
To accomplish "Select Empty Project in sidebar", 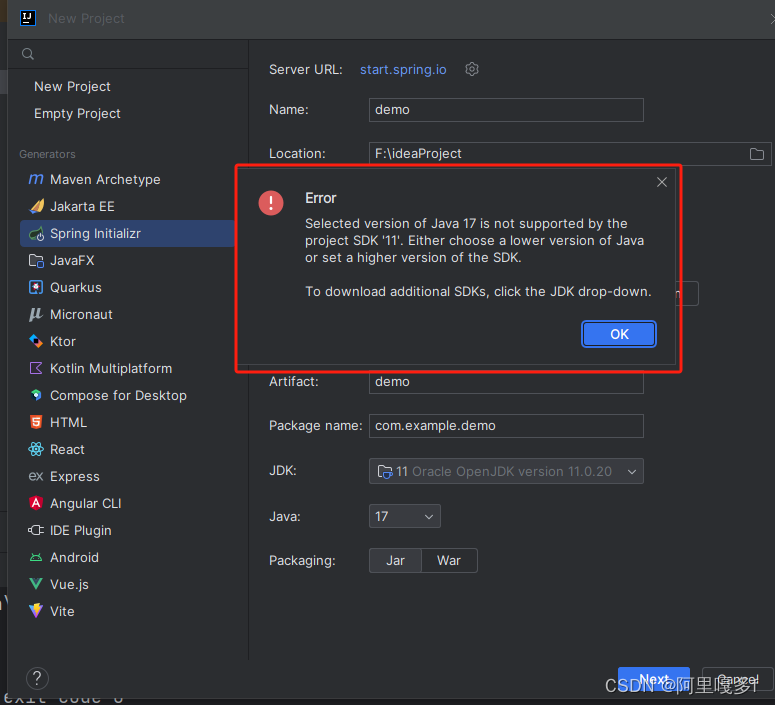I will coord(77,114).
